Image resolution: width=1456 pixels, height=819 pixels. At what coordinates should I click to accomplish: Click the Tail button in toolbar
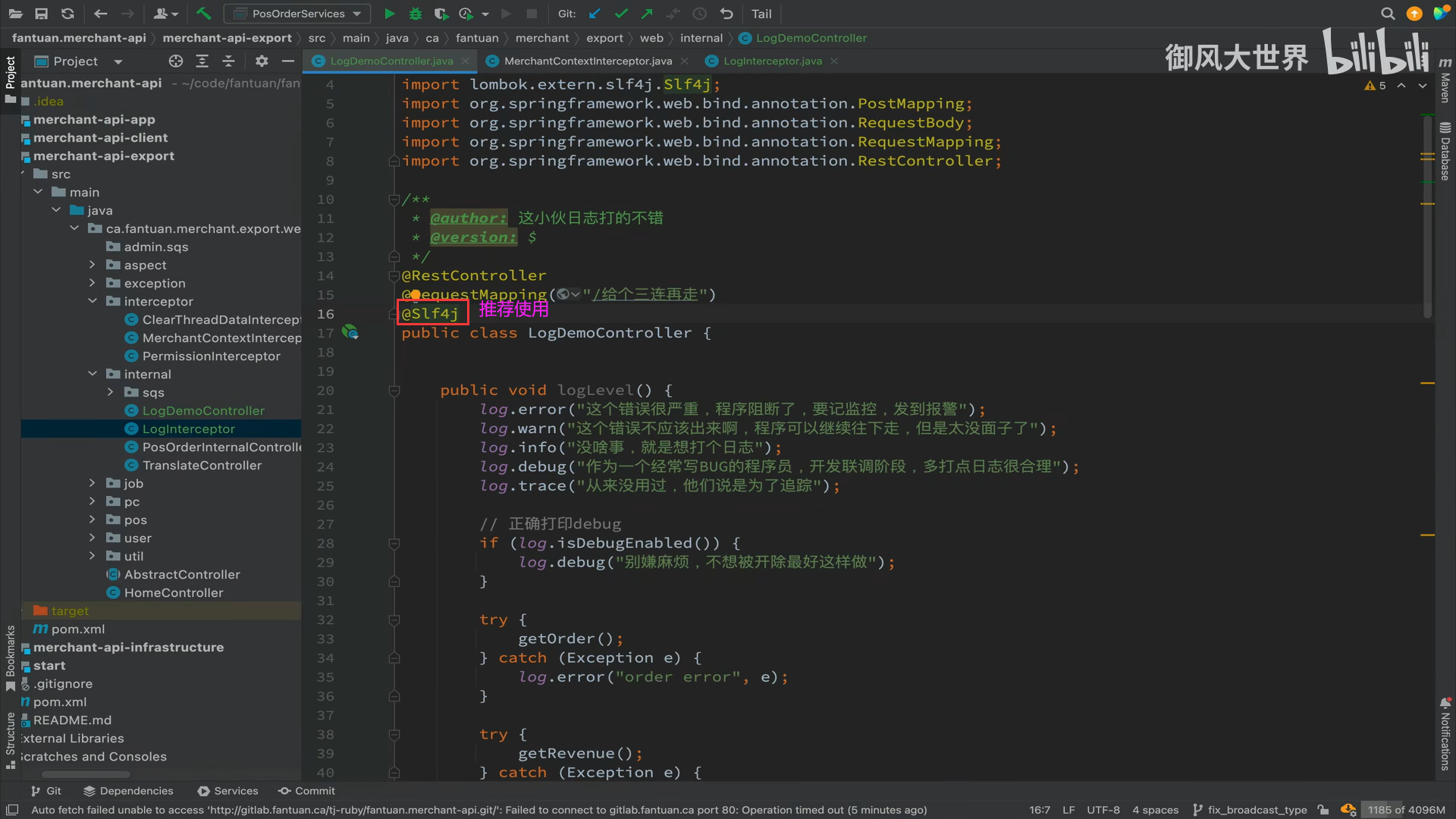tap(761, 14)
